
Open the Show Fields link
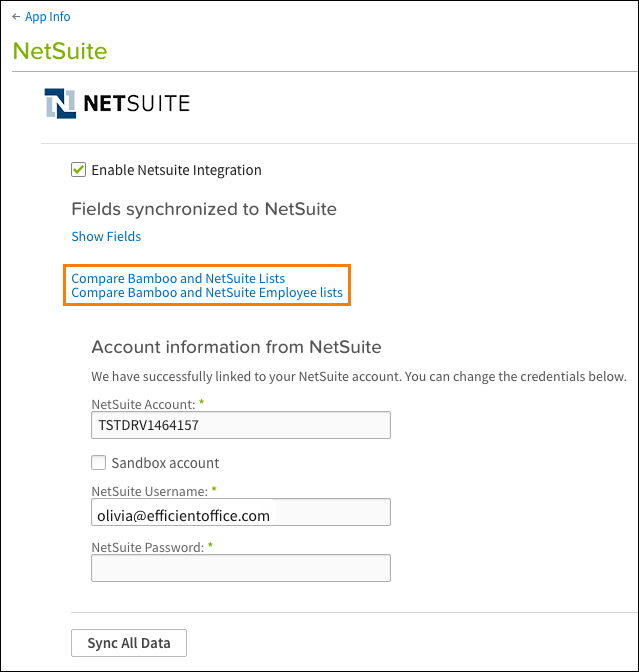click(106, 237)
